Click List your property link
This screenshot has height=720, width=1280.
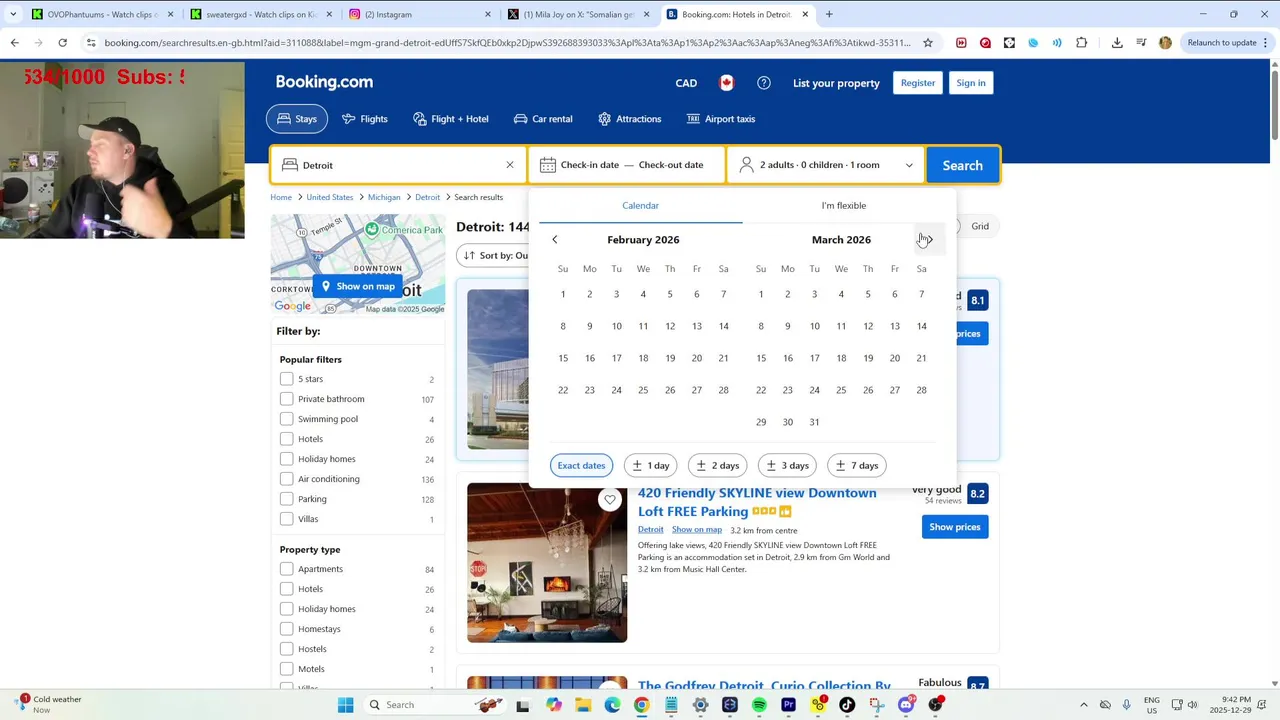(x=836, y=83)
